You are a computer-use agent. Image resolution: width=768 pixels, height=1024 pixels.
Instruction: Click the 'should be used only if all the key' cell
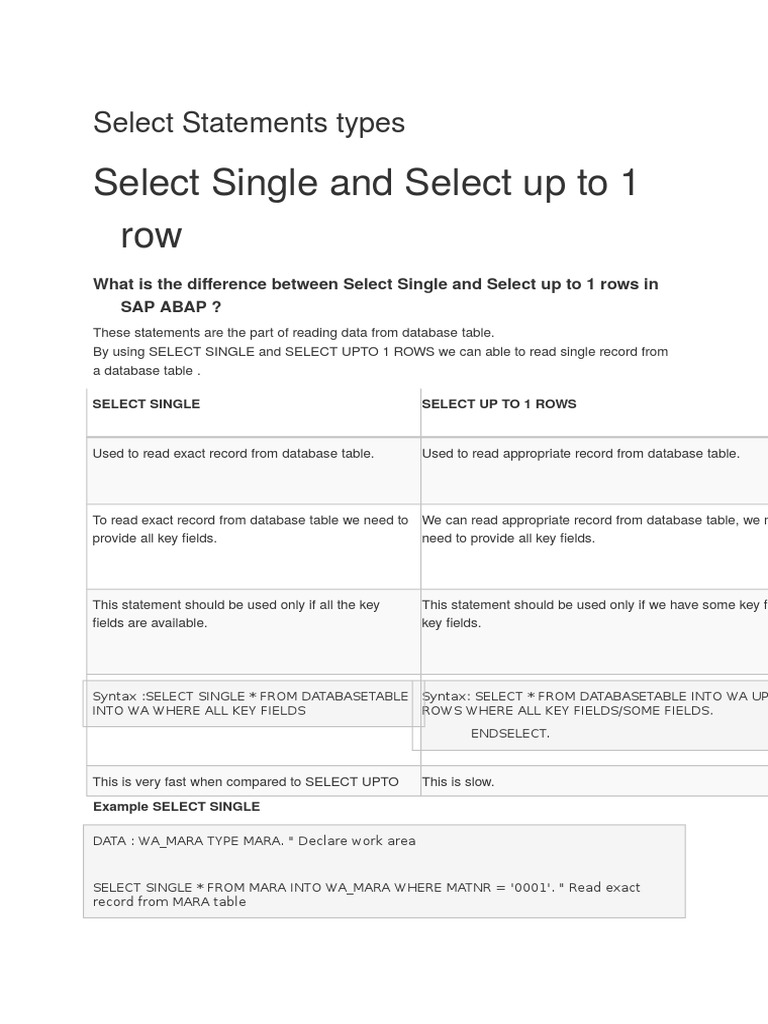(x=236, y=614)
